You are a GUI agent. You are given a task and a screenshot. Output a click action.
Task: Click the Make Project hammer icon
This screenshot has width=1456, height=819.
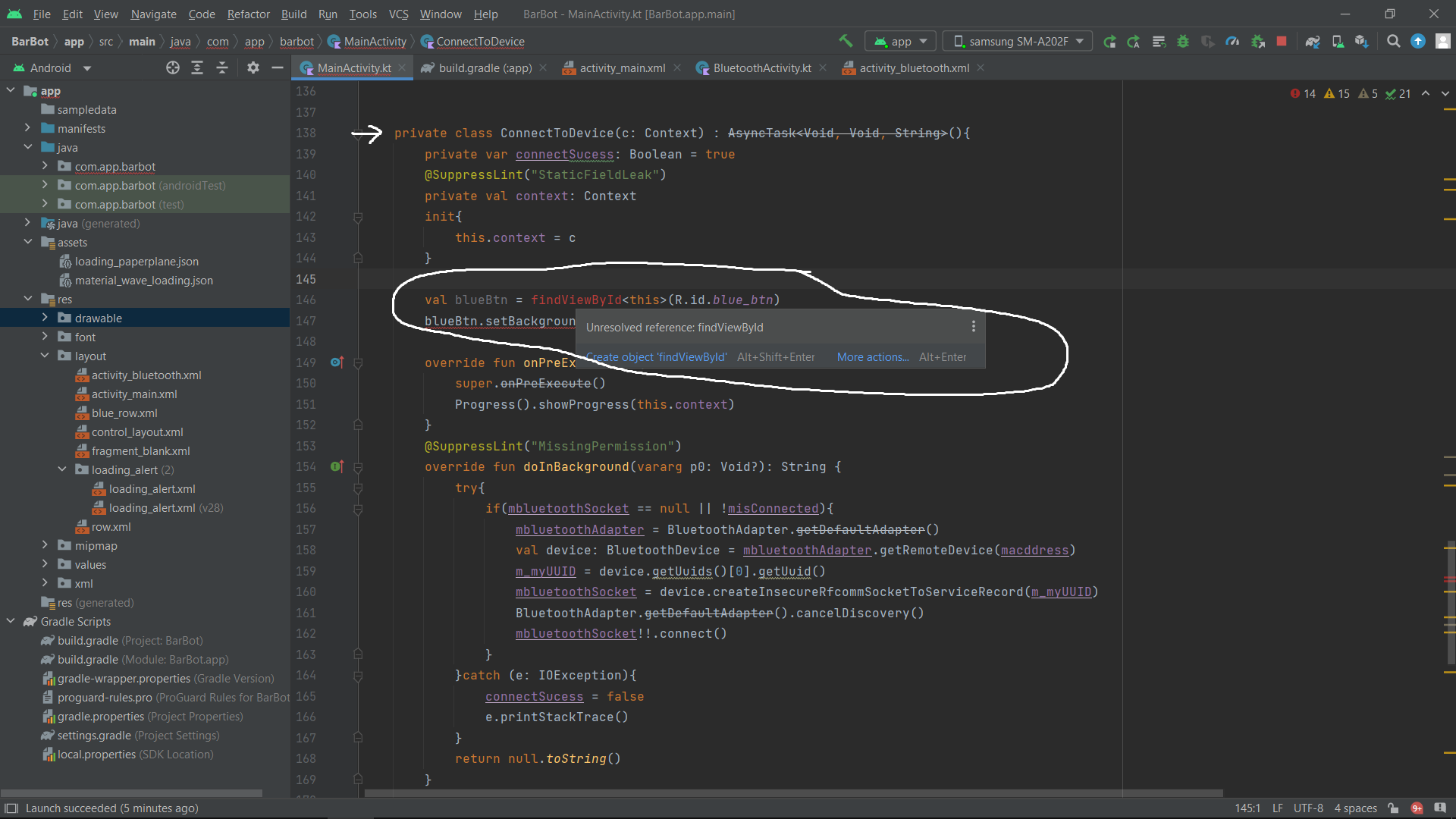[x=846, y=41]
